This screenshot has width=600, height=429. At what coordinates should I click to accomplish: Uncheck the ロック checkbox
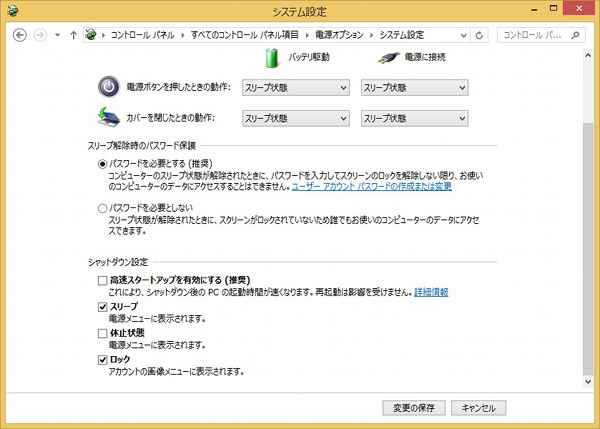pos(102,359)
